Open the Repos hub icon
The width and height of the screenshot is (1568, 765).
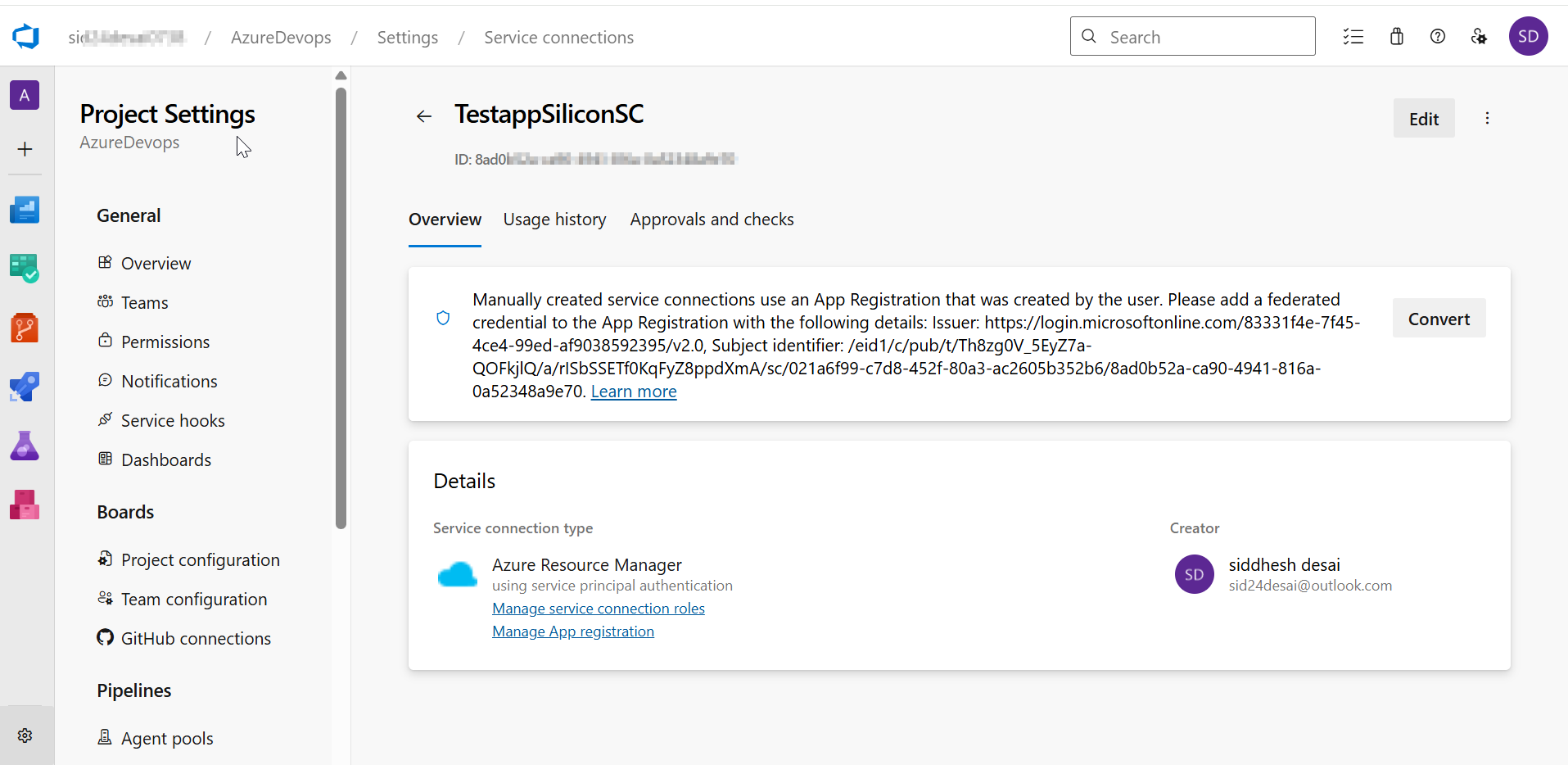pyautogui.click(x=25, y=328)
